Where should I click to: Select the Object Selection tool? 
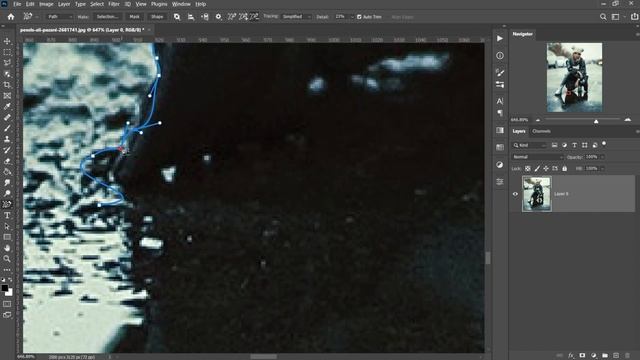(7, 74)
